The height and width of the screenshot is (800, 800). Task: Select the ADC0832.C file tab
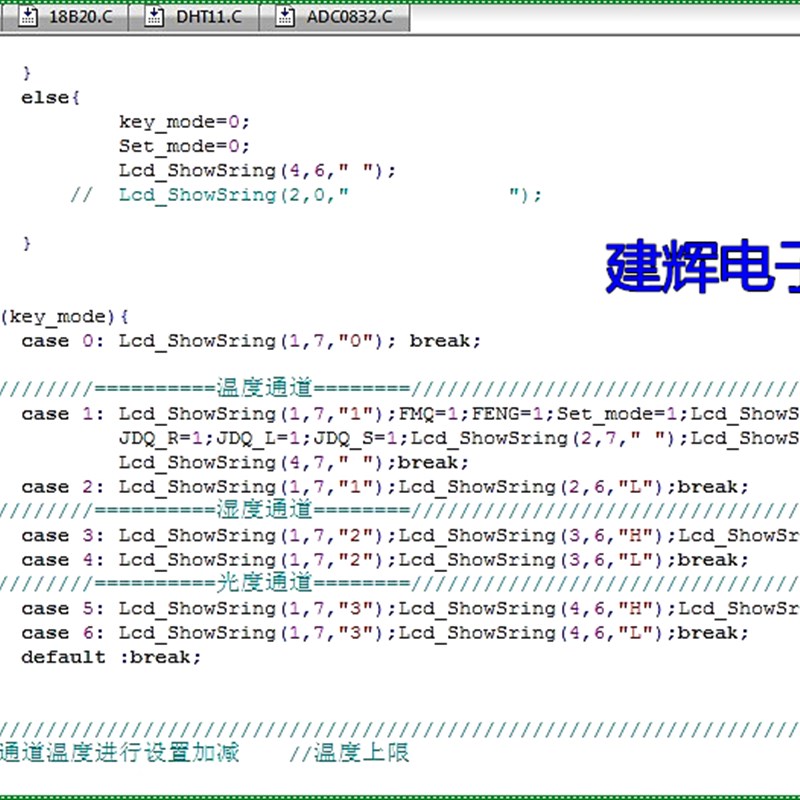coord(335,17)
